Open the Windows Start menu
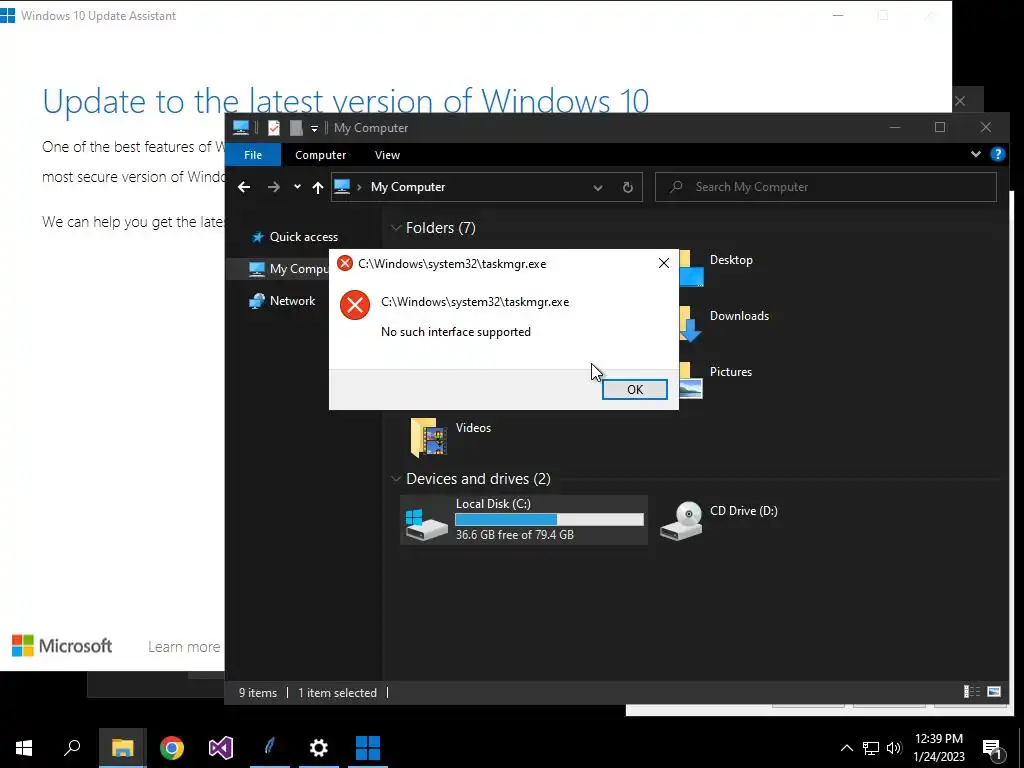Viewport: 1024px width, 768px height. [24, 748]
